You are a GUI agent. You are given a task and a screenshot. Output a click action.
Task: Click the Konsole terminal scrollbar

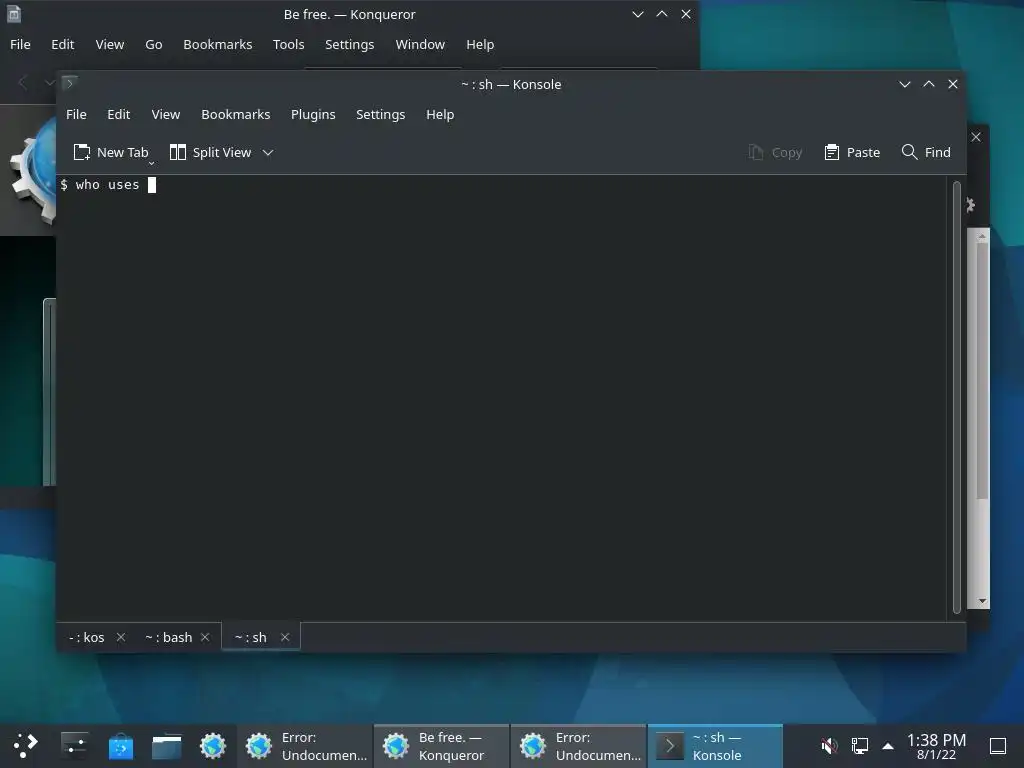(x=956, y=397)
